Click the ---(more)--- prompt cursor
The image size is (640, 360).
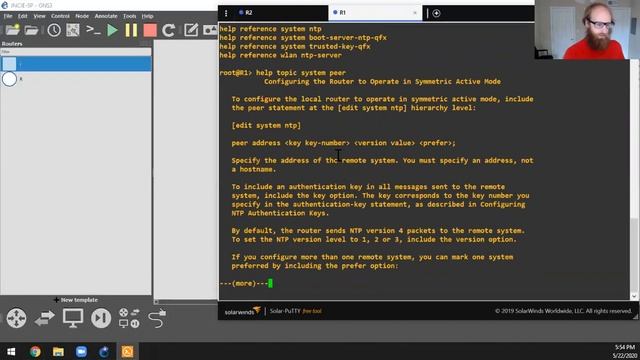point(270,283)
